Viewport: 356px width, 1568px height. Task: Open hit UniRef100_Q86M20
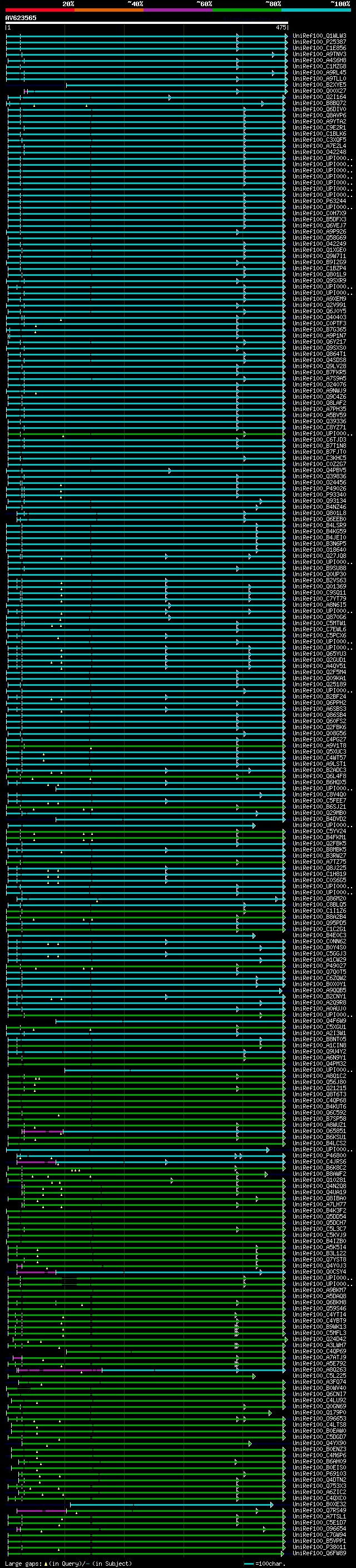pyautogui.click(x=319, y=899)
